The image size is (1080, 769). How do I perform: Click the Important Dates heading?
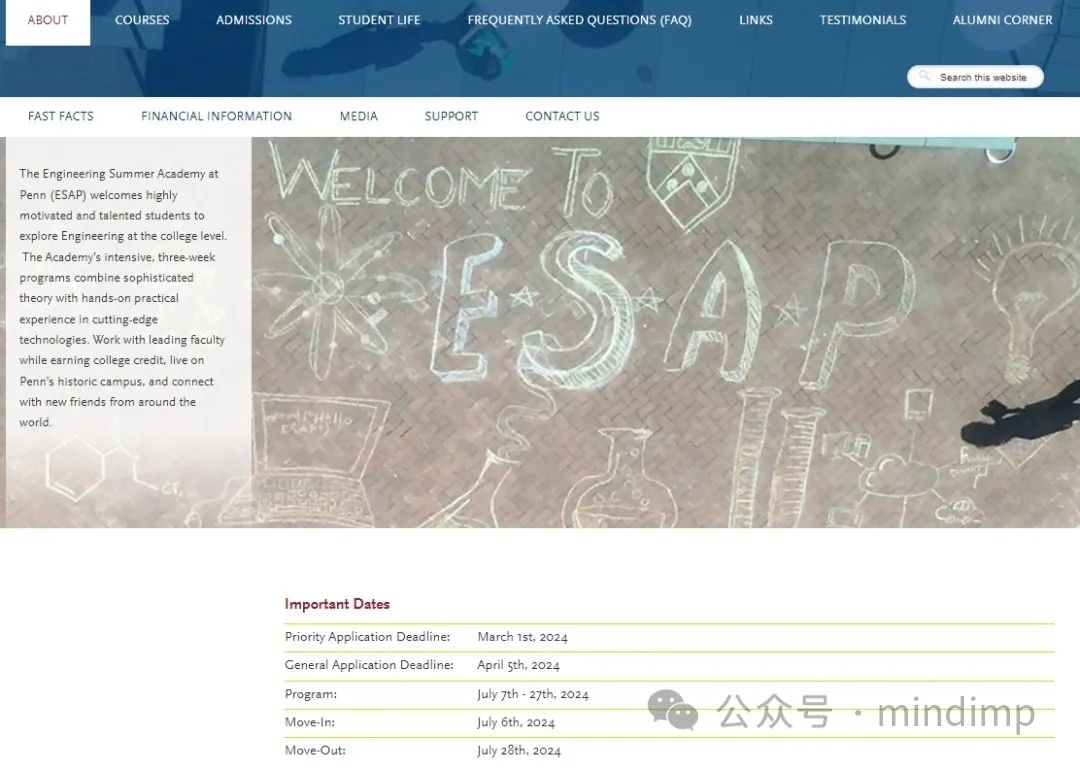click(337, 604)
